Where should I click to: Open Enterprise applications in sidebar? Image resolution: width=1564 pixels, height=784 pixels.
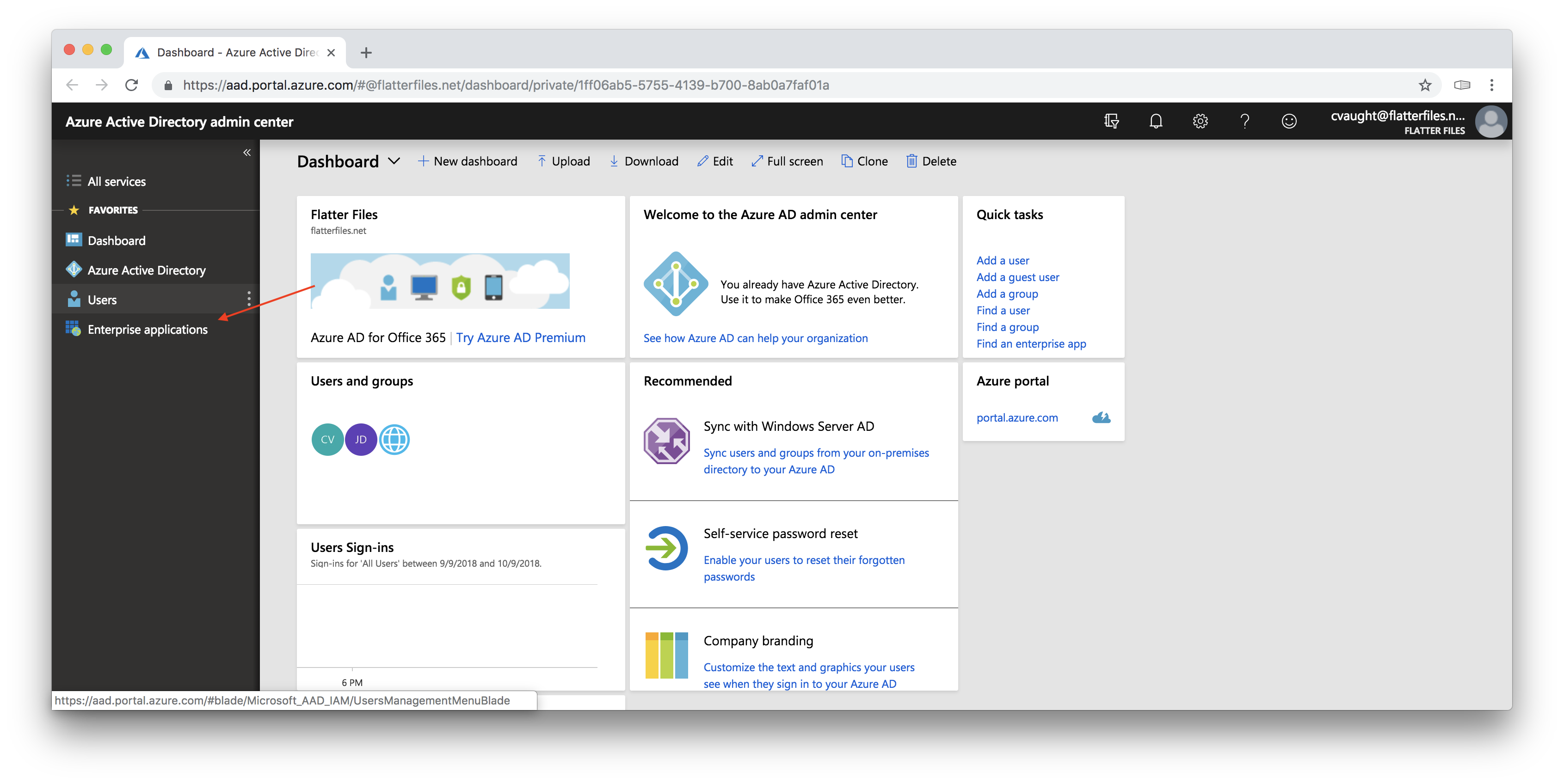[148, 330]
